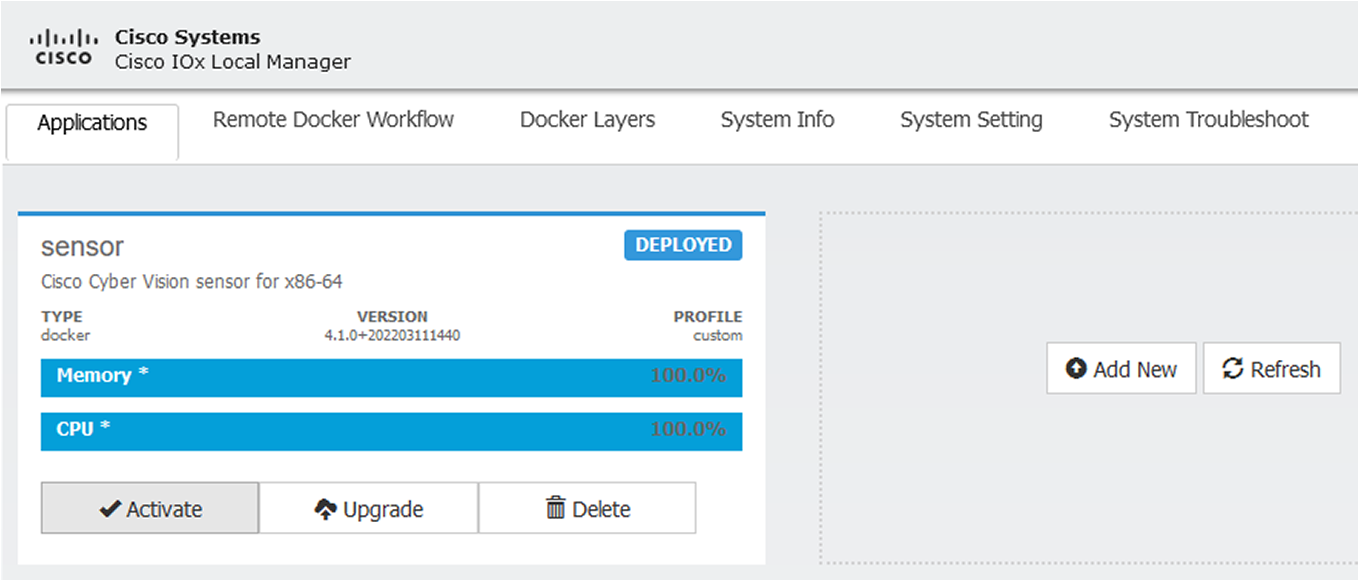Click the Refresh circular arrows icon

(x=1233, y=369)
